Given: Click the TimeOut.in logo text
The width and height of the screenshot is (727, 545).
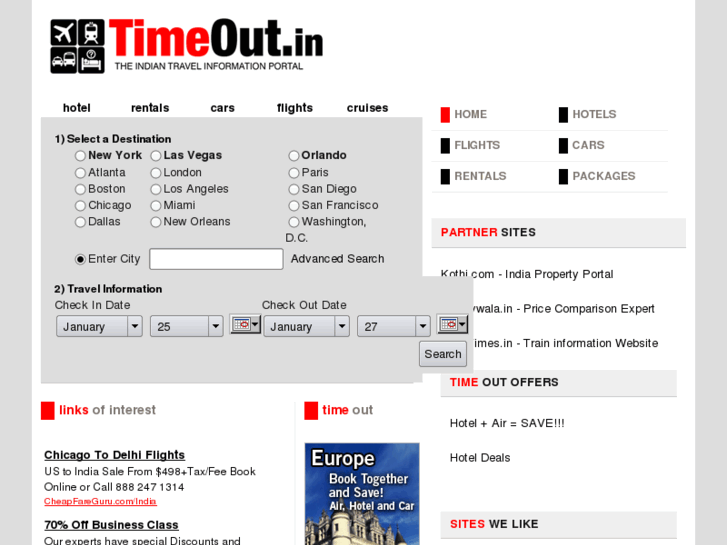Looking at the screenshot, I should click(x=216, y=38).
